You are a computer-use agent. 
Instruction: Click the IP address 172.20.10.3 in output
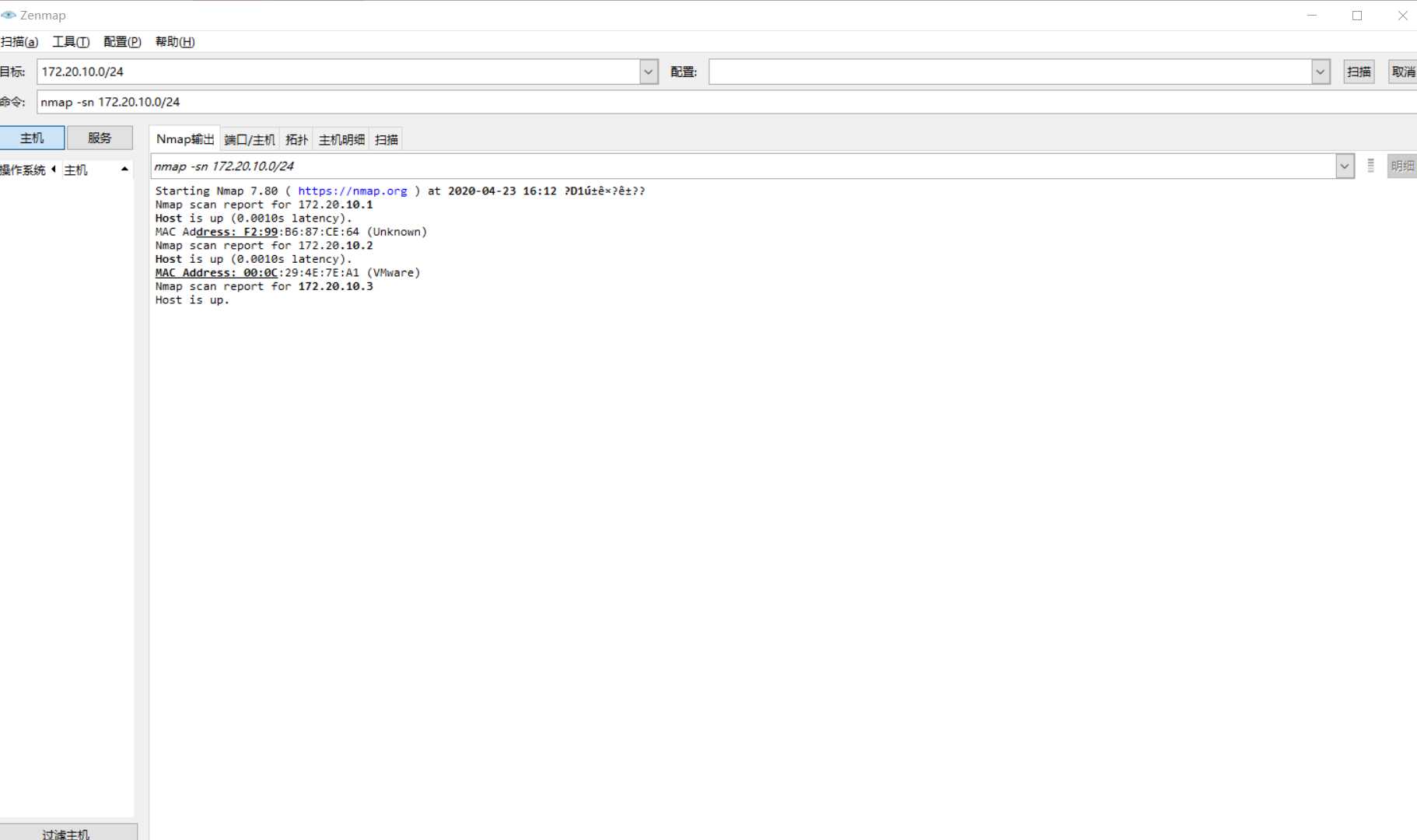click(335, 286)
